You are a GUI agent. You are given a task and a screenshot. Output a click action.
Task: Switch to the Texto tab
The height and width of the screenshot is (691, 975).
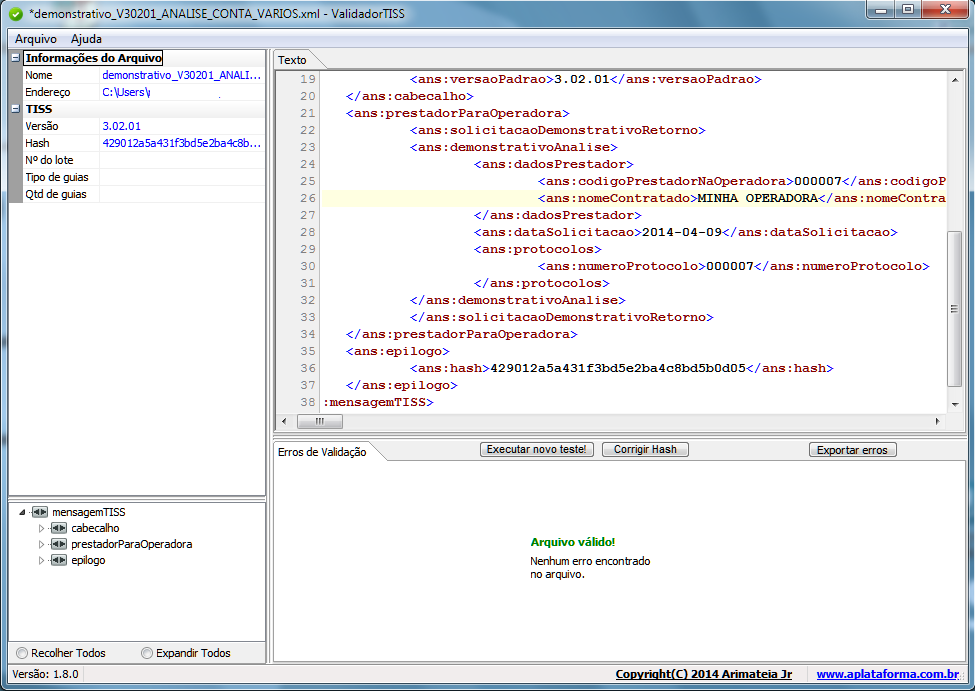(292, 60)
